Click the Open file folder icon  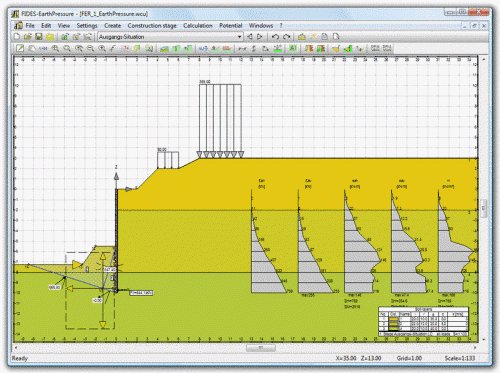[x=28, y=37]
